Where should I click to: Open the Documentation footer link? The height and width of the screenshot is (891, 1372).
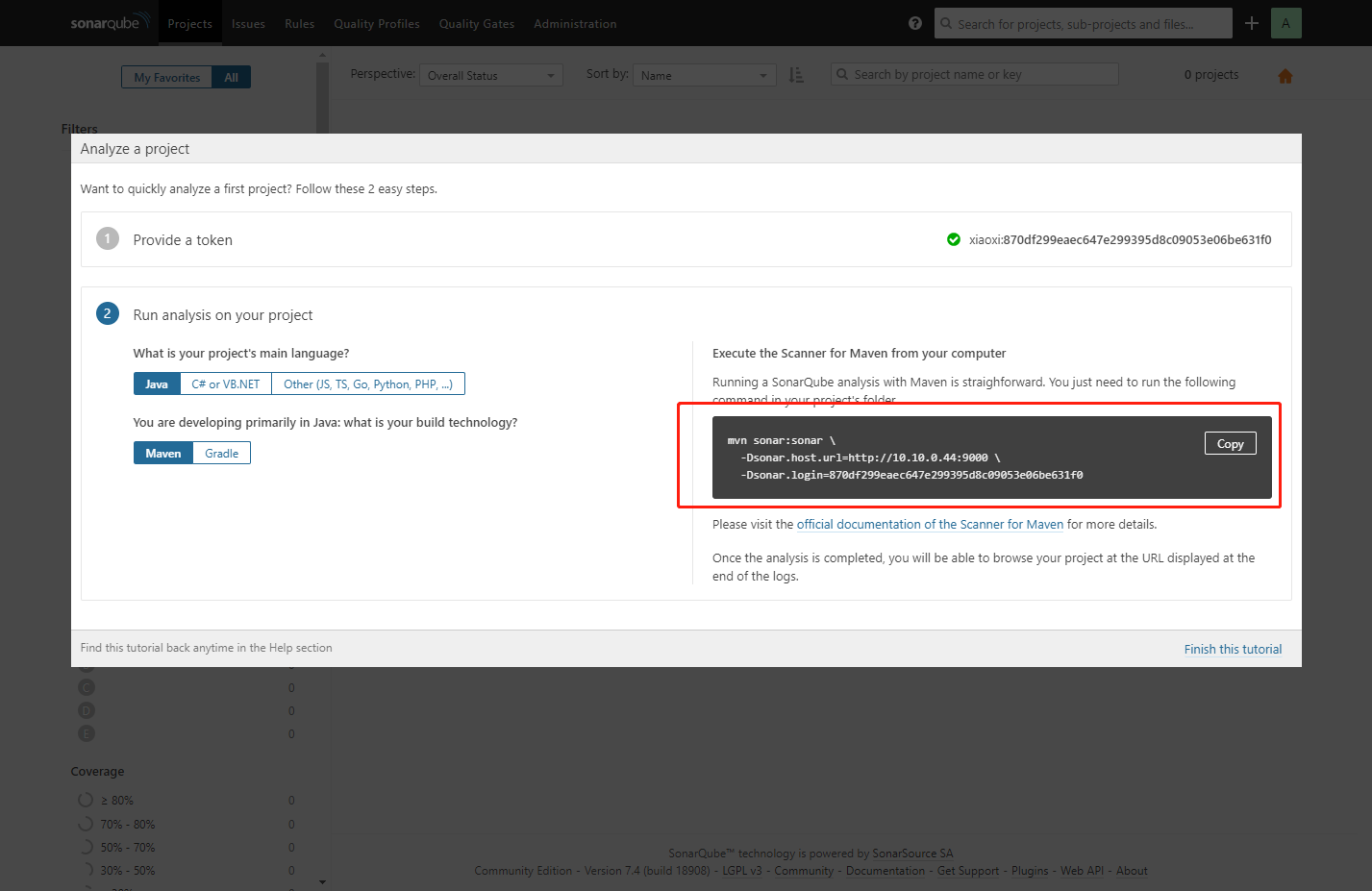pos(886,871)
